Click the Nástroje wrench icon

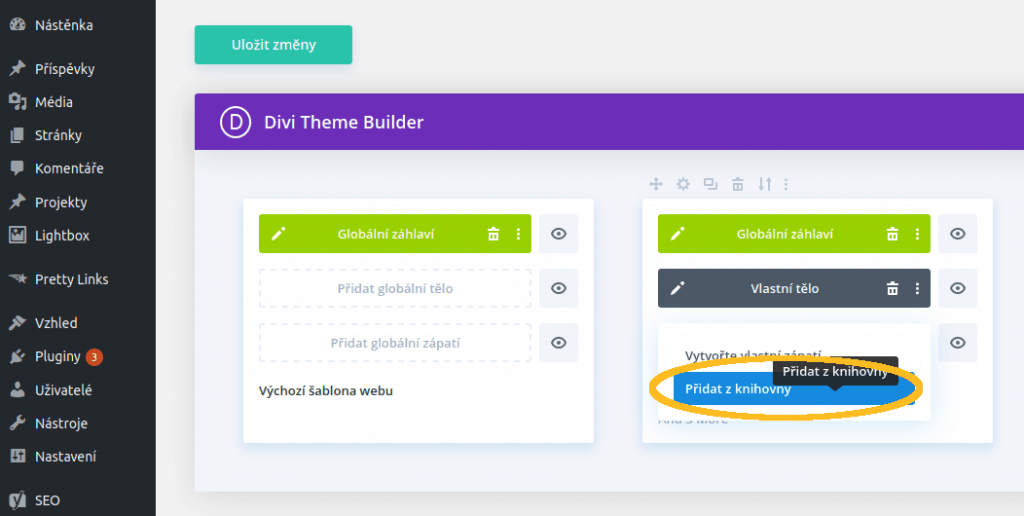(18, 423)
